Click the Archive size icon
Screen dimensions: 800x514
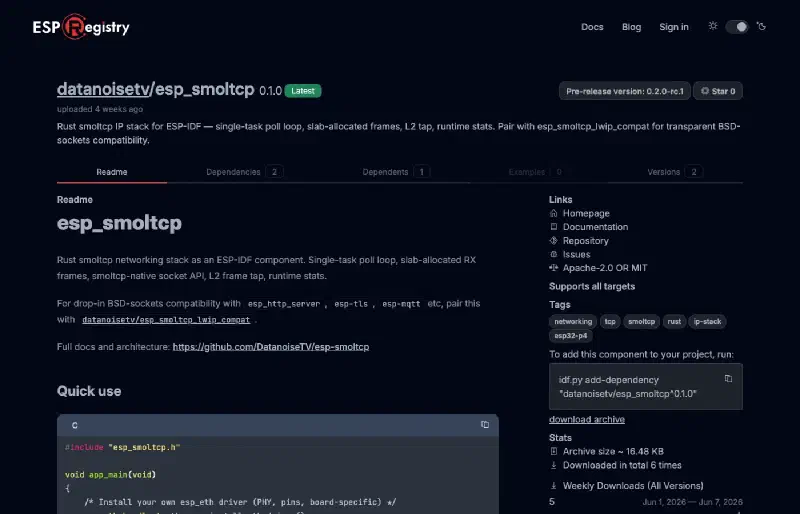[554, 451]
